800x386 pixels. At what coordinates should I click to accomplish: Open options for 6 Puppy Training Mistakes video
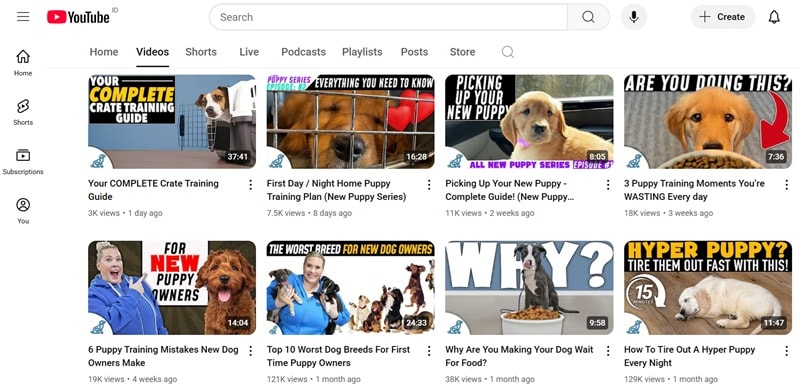pyautogui.click(x=251, y=351)
